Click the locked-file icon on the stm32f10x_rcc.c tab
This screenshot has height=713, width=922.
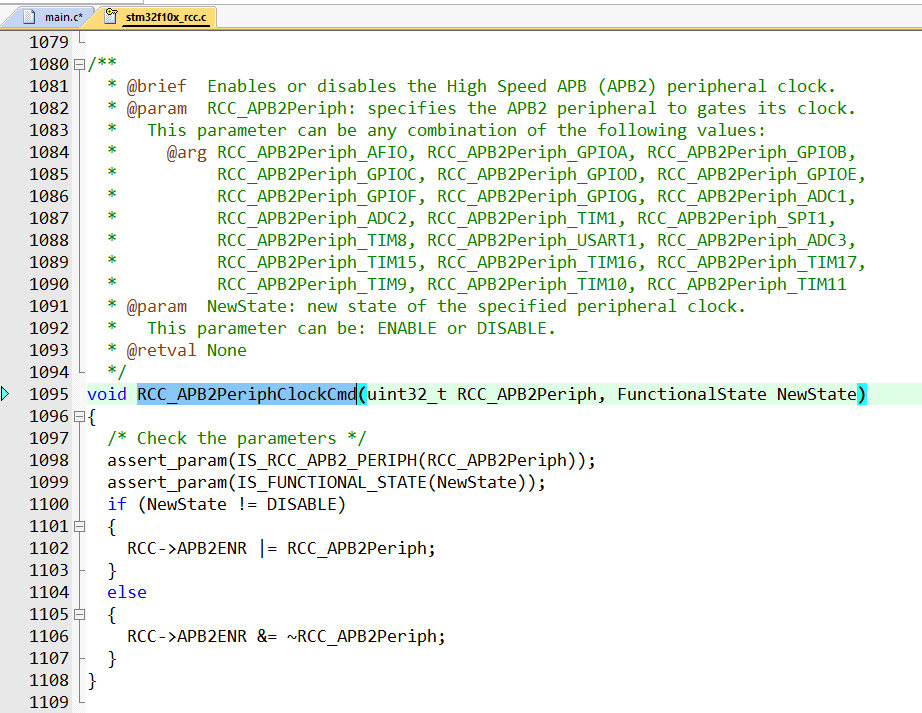[x=110, y=16]
